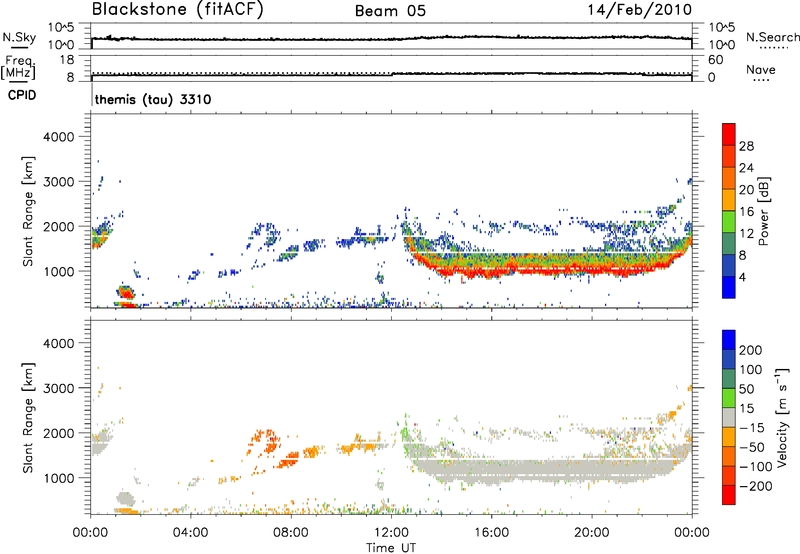This screenshot has width=800, height=554.
Task: Click the '12:00' time axis tick label
Action: 391,533
